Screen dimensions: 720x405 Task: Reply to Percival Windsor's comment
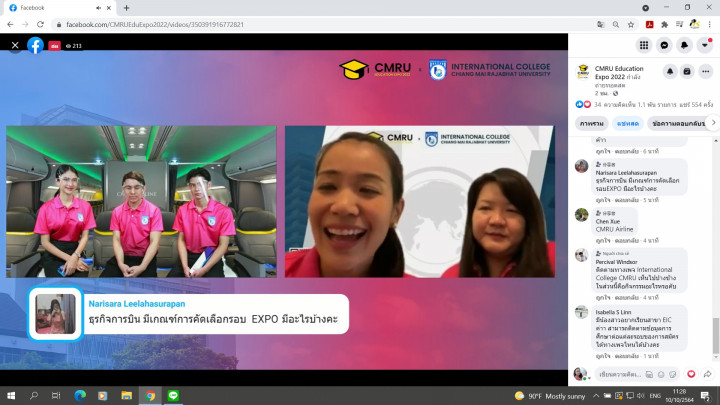(x=626, y=298)
